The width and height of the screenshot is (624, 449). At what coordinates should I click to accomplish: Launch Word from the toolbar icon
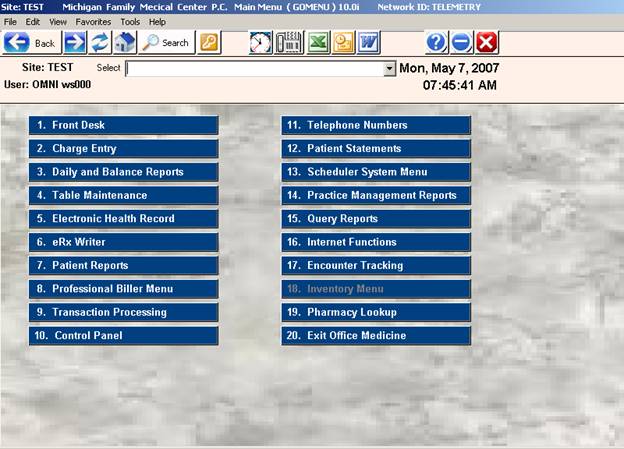[x=368, y=42]
